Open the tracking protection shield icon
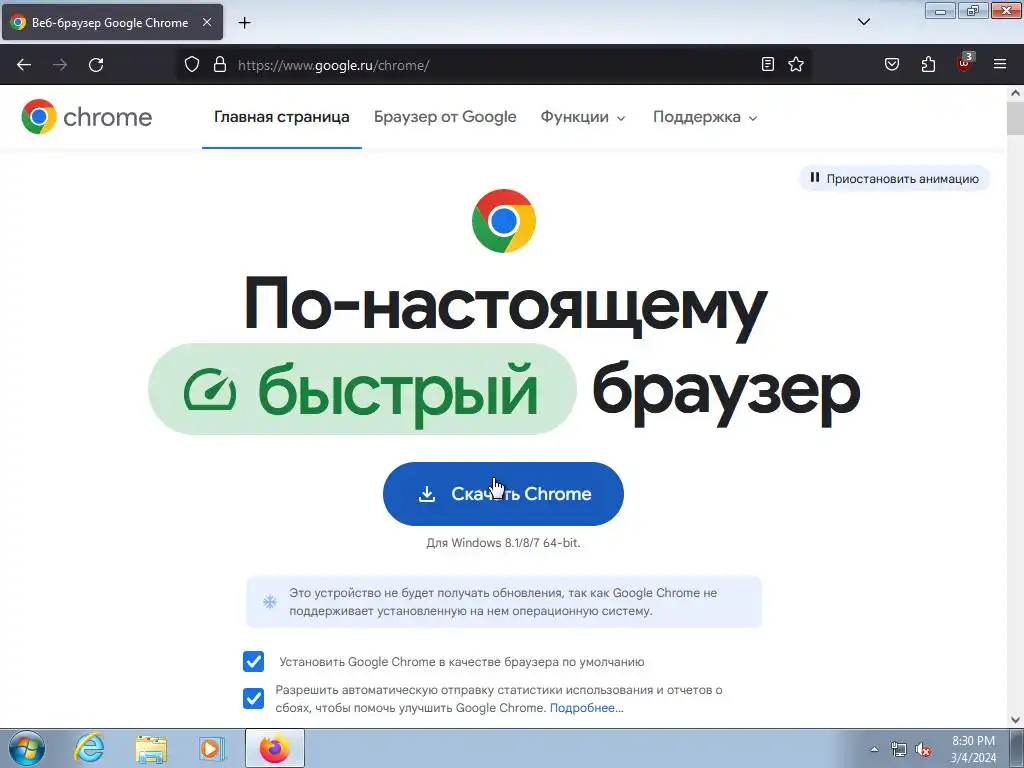This screenshot has width=1024, height=768. coord(191,64)
